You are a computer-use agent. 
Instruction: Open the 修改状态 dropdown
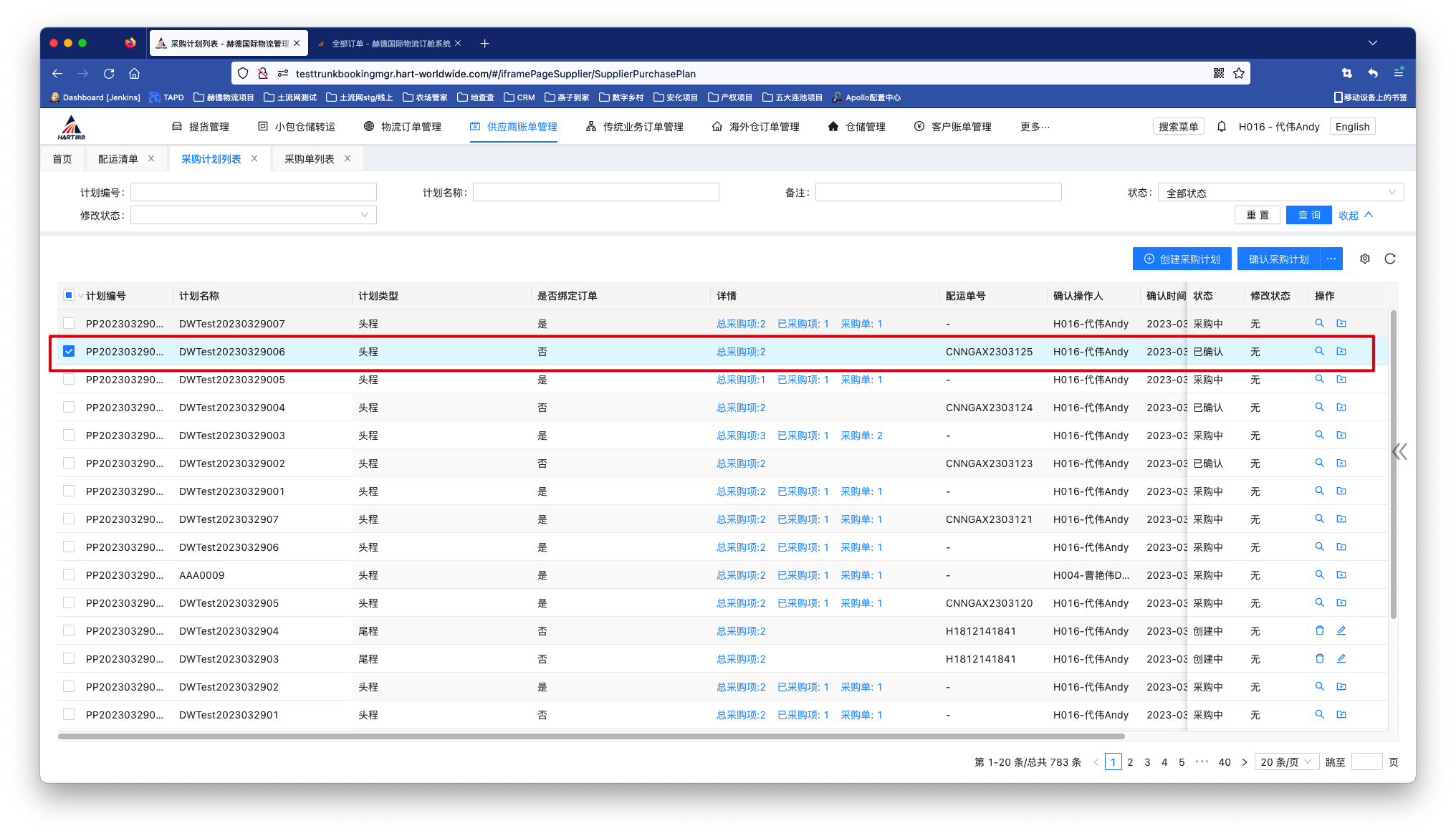(x=253, y=215)
